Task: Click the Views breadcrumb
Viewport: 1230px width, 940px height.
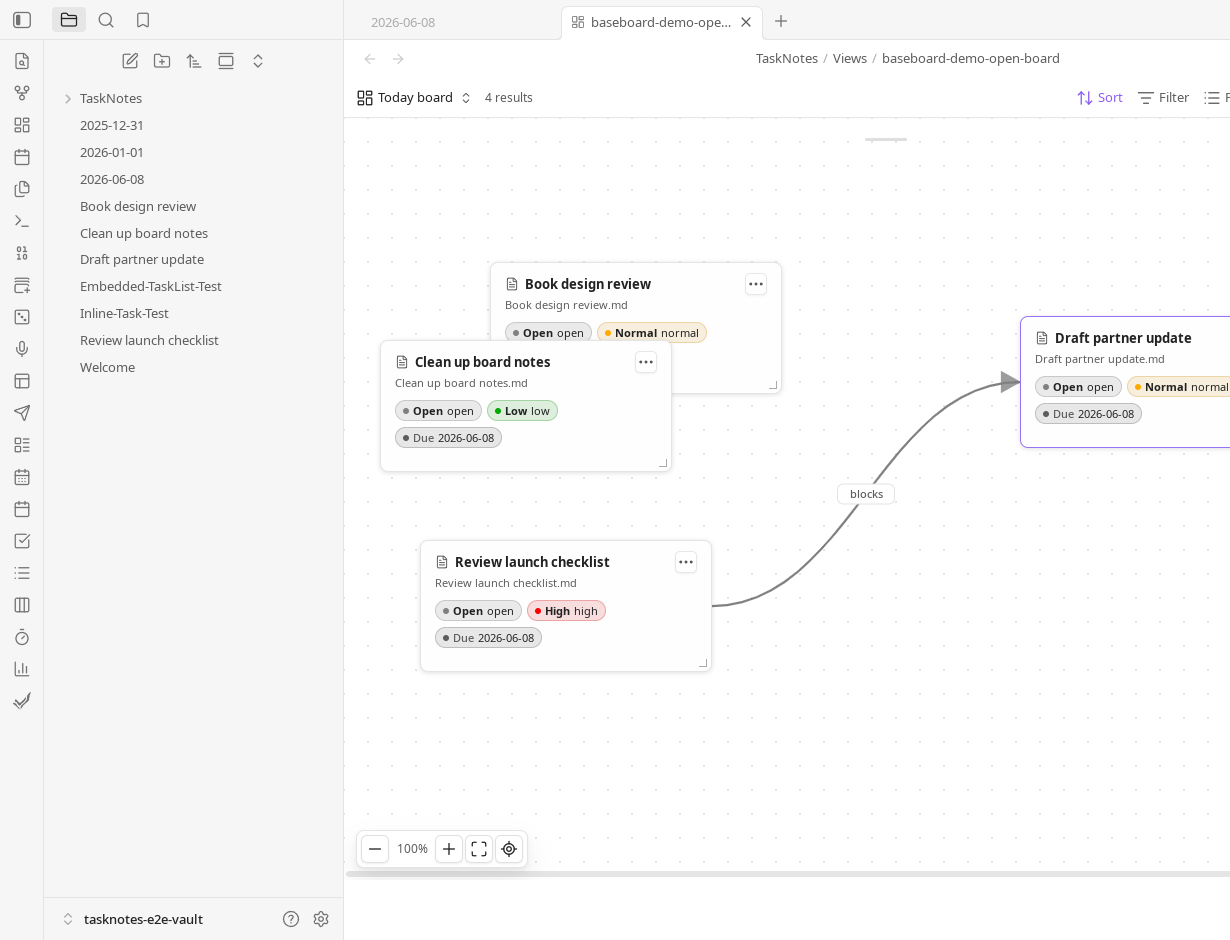Action: click(850, 59)
